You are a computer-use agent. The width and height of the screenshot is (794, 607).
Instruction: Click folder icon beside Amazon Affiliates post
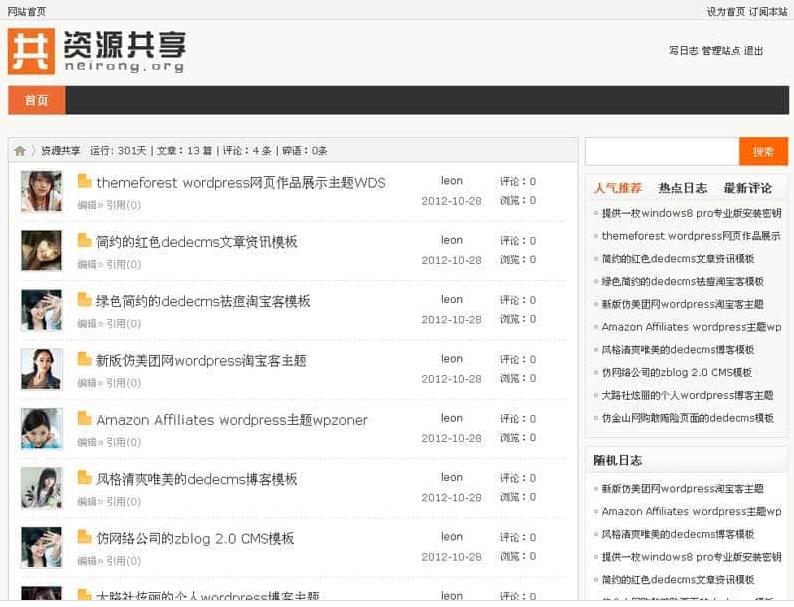pos(85,419)
